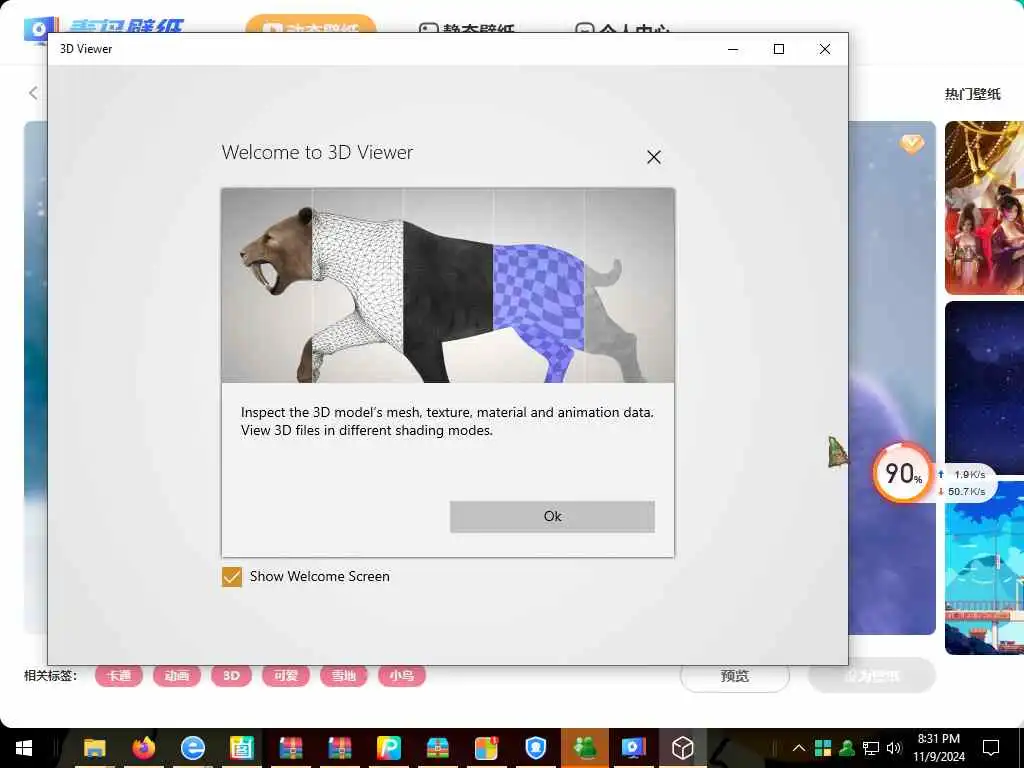Open the starry night sky wallpaper thumbnail
Screen dimensions: 1024x768
click(984, 387)
